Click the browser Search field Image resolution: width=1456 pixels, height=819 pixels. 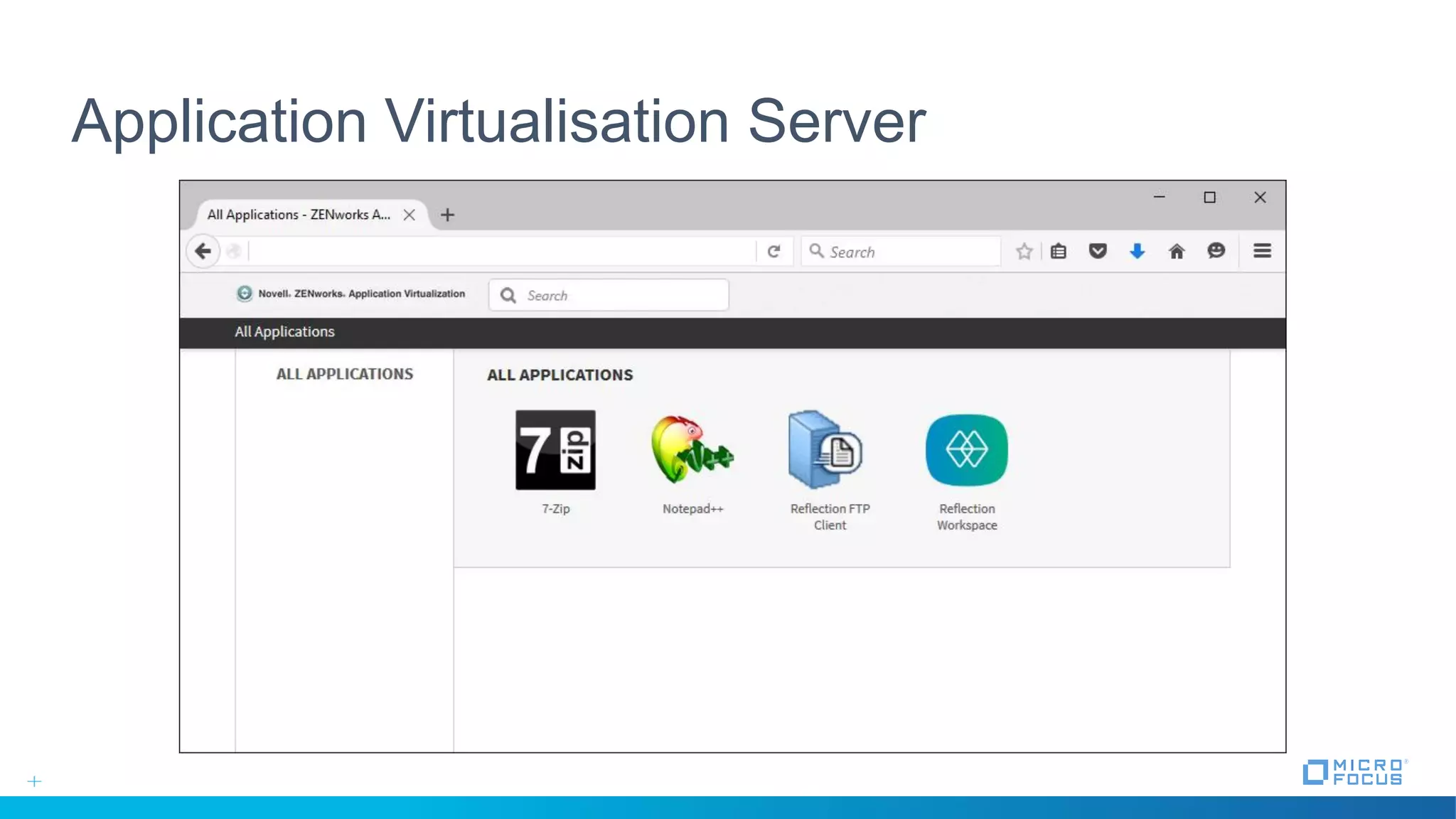(901, 251)
